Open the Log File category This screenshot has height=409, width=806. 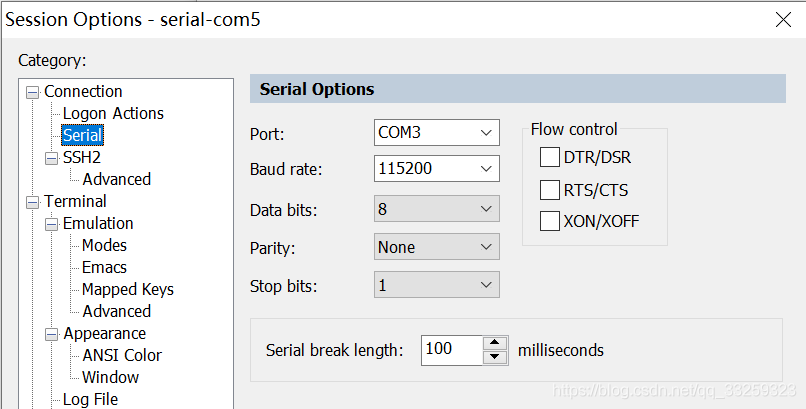90,399
